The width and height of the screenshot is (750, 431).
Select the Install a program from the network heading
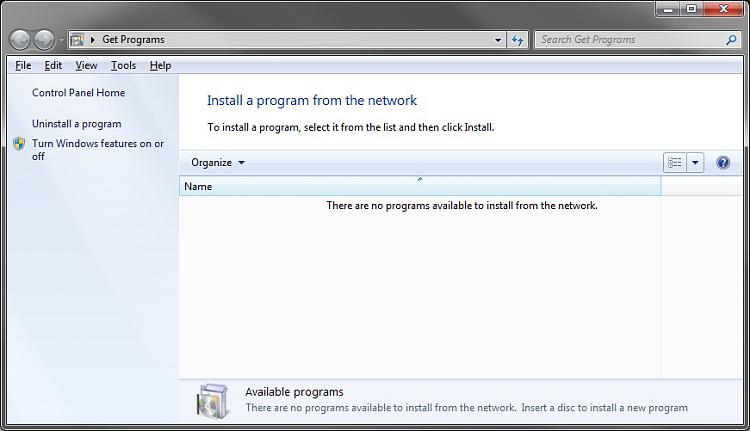click(312, 100)
